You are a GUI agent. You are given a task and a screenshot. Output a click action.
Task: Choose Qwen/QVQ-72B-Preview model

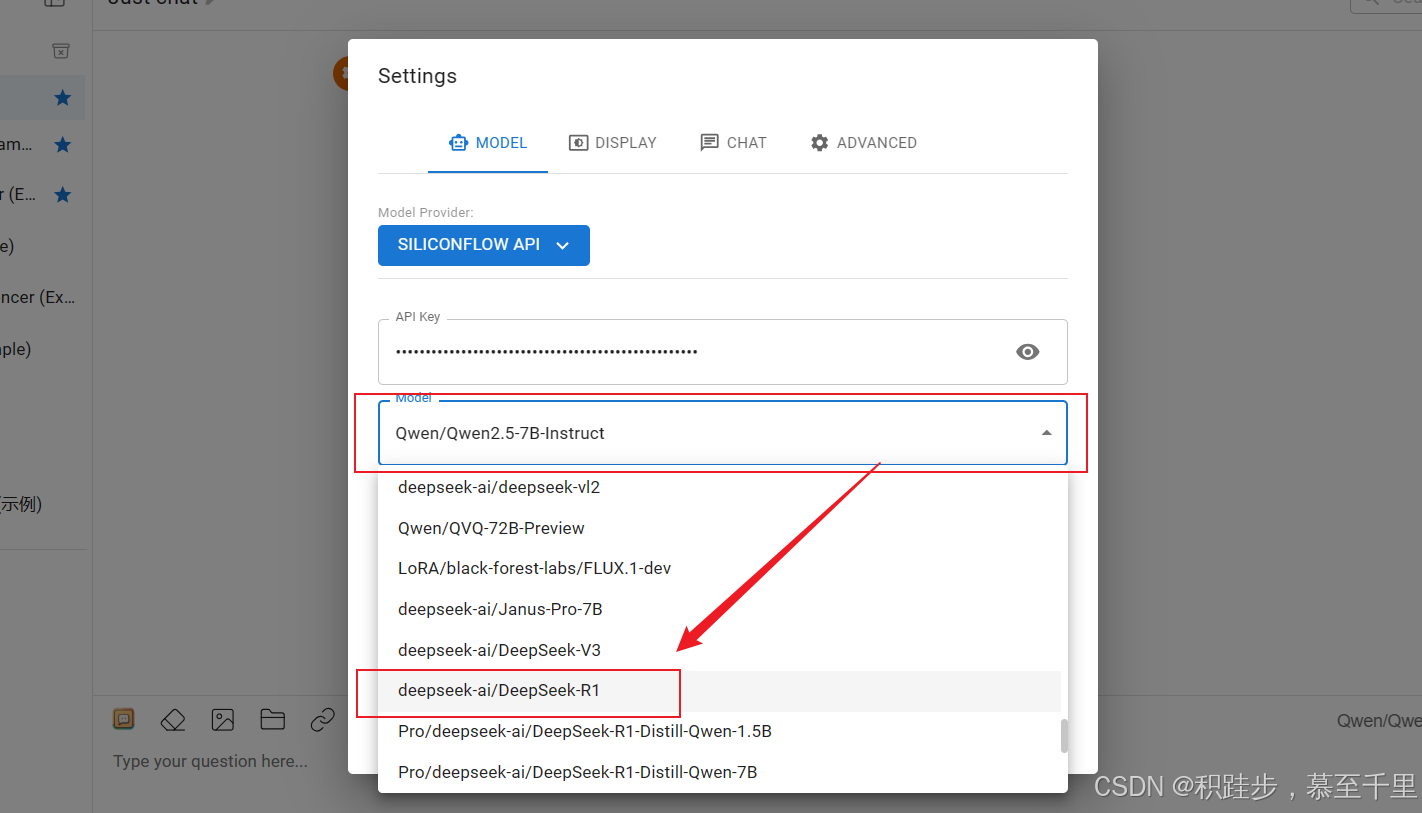click(719, 528)
